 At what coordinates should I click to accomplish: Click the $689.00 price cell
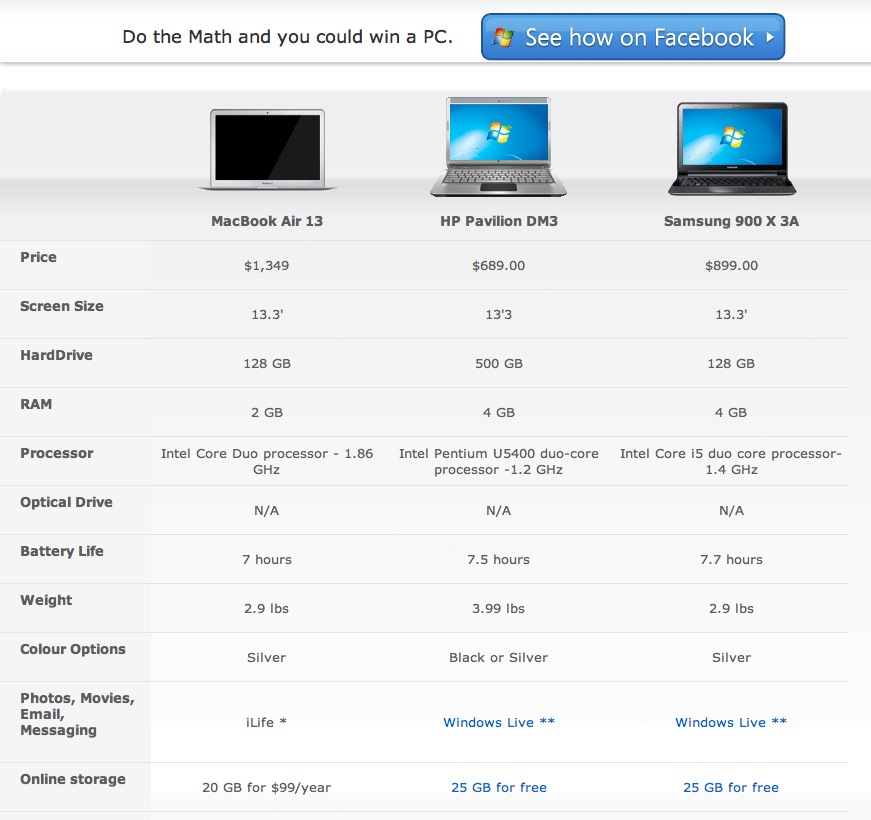[x=499, y=266]
